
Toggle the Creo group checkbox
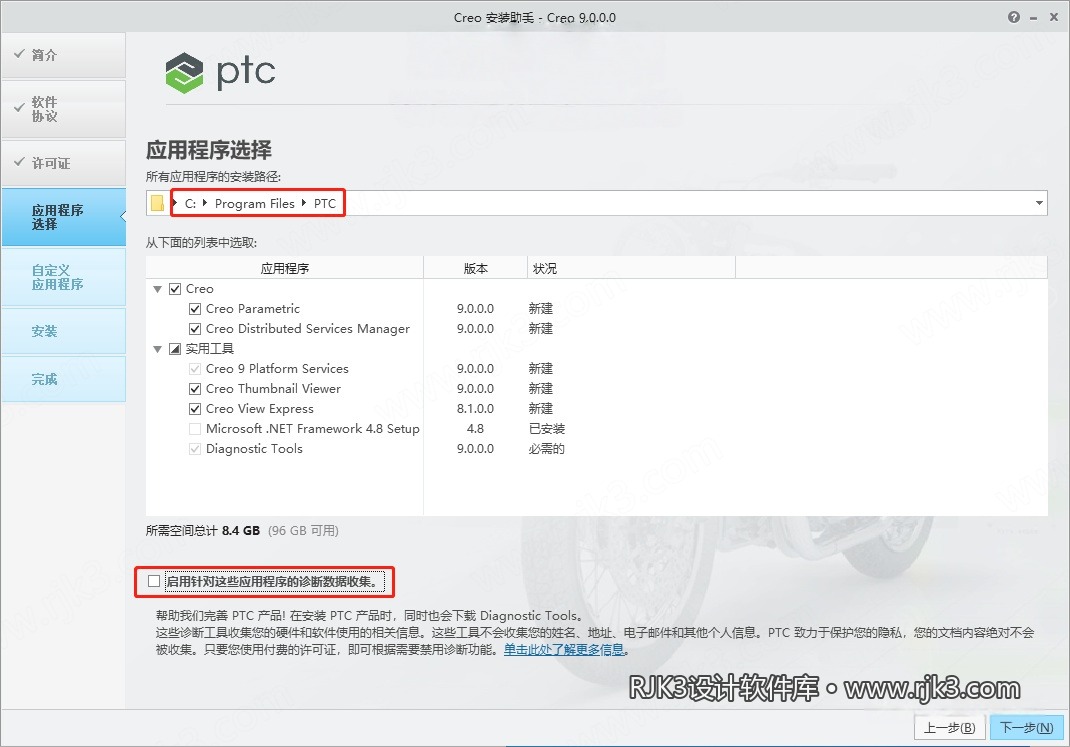tap(175, 289)
